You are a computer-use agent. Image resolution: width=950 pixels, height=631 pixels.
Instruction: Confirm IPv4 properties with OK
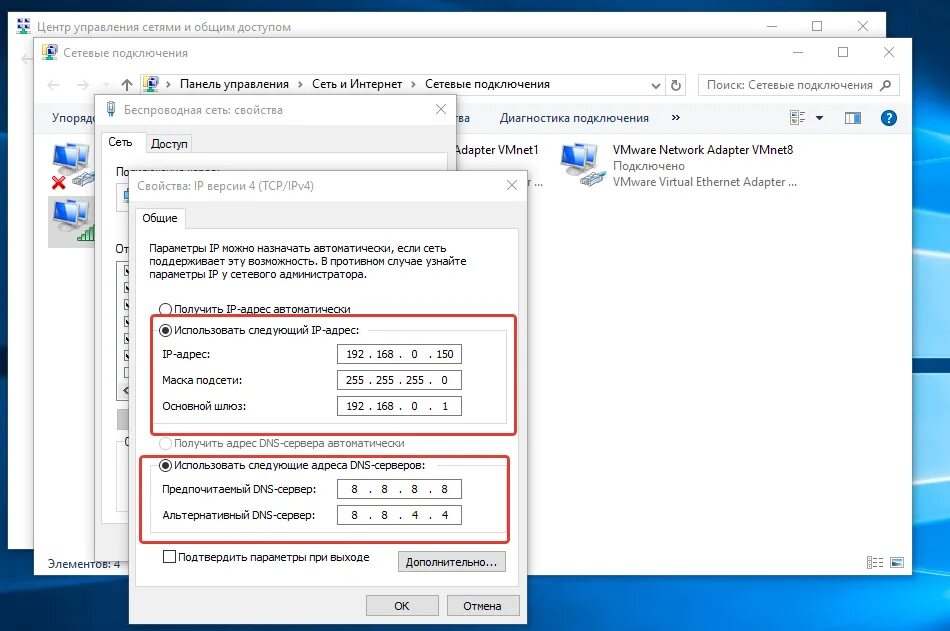(x=402, y=606)
